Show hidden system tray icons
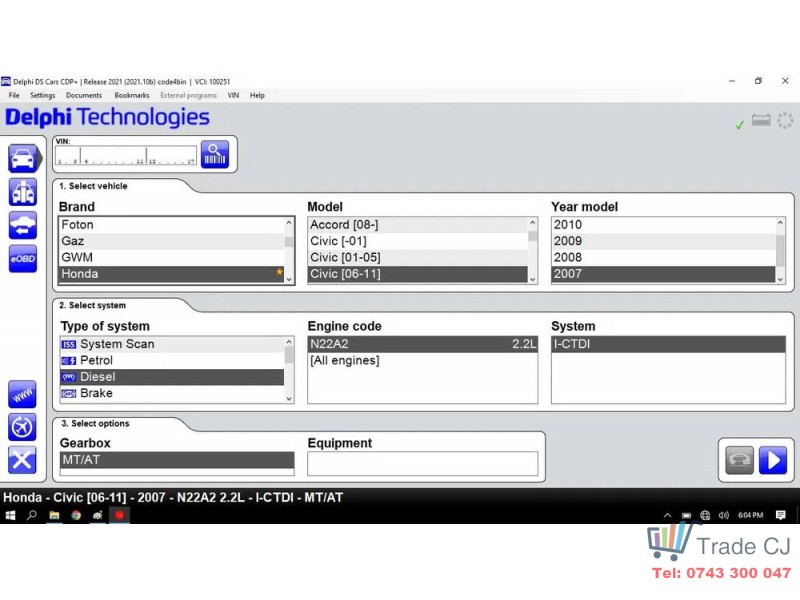 667,515
